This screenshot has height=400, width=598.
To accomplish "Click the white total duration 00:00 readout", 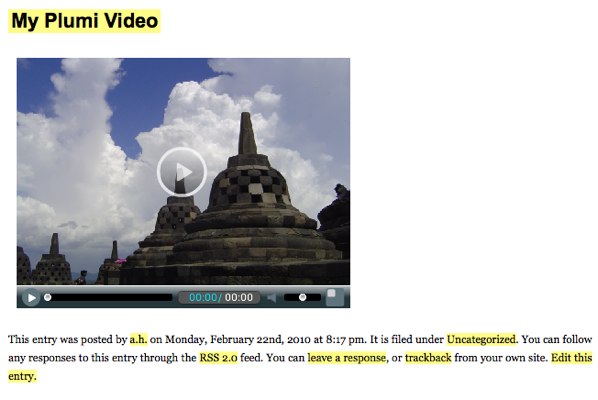I will coord(239,297).
